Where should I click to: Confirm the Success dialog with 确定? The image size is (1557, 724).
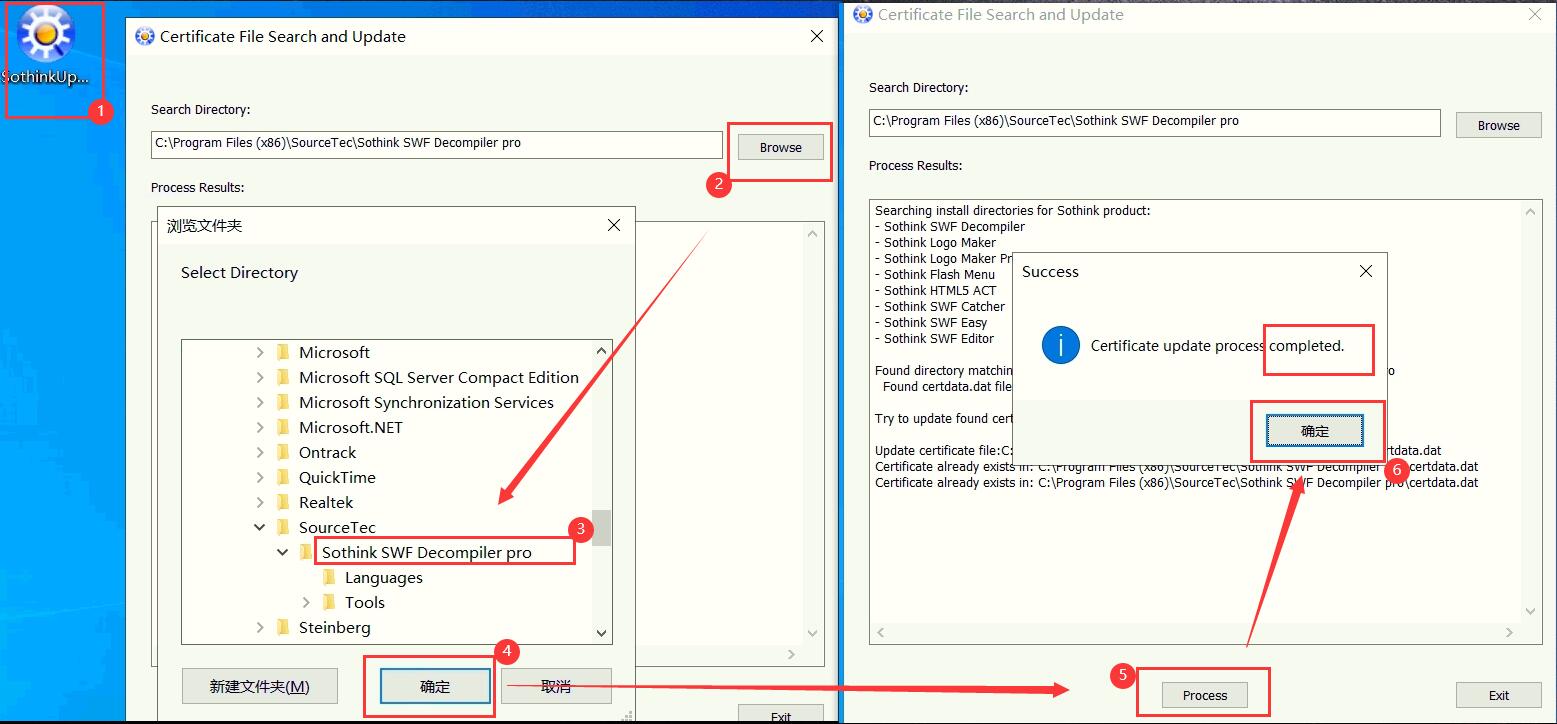point(1314,431)
